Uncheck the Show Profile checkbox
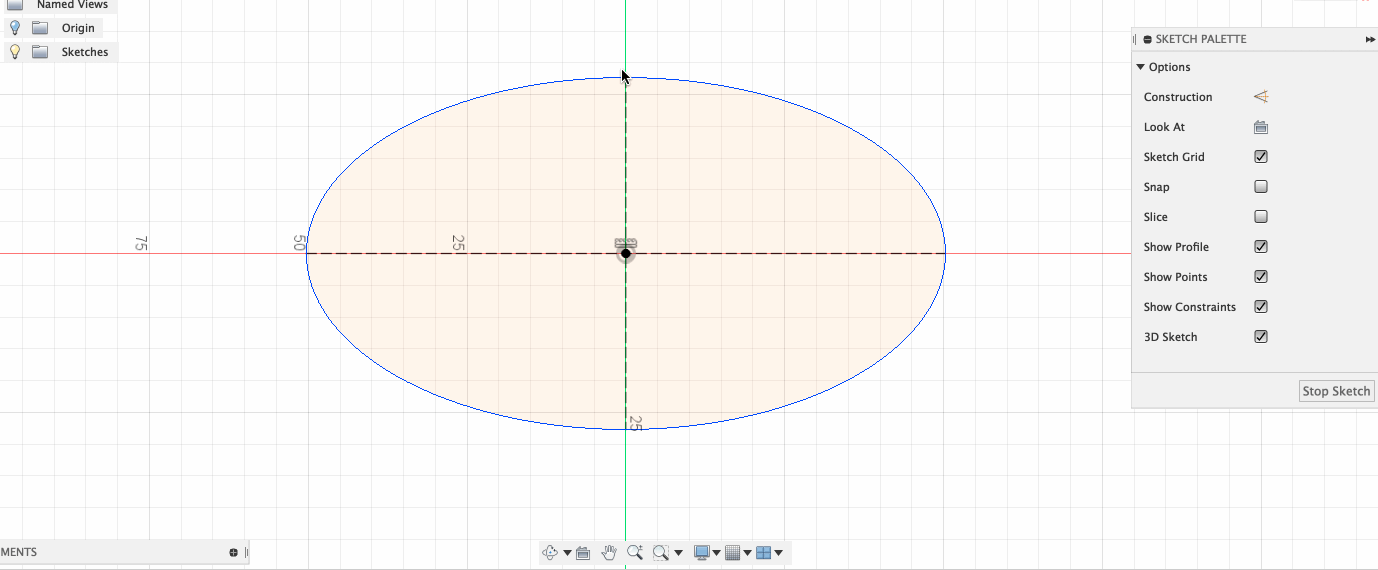1378x570 pixels. (x=1261, y=247)
